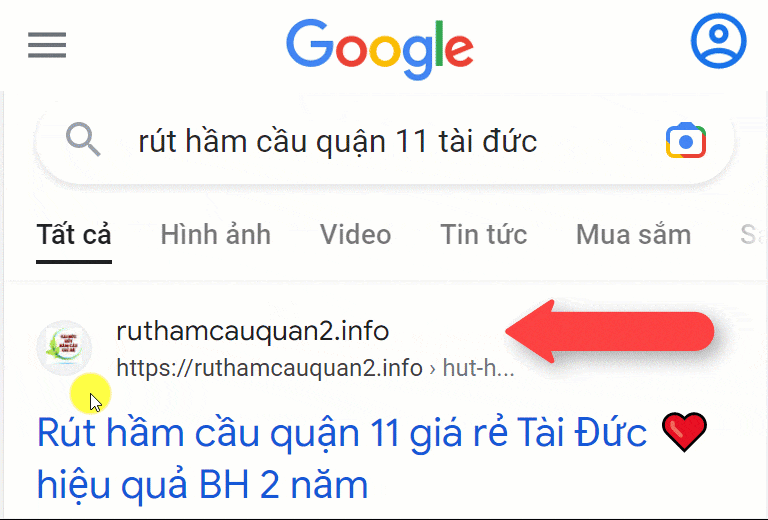Switch to the Hình ảnh tab
Image resolution: width=768 pixels, height=520 pixels.
tap(216, 235)
